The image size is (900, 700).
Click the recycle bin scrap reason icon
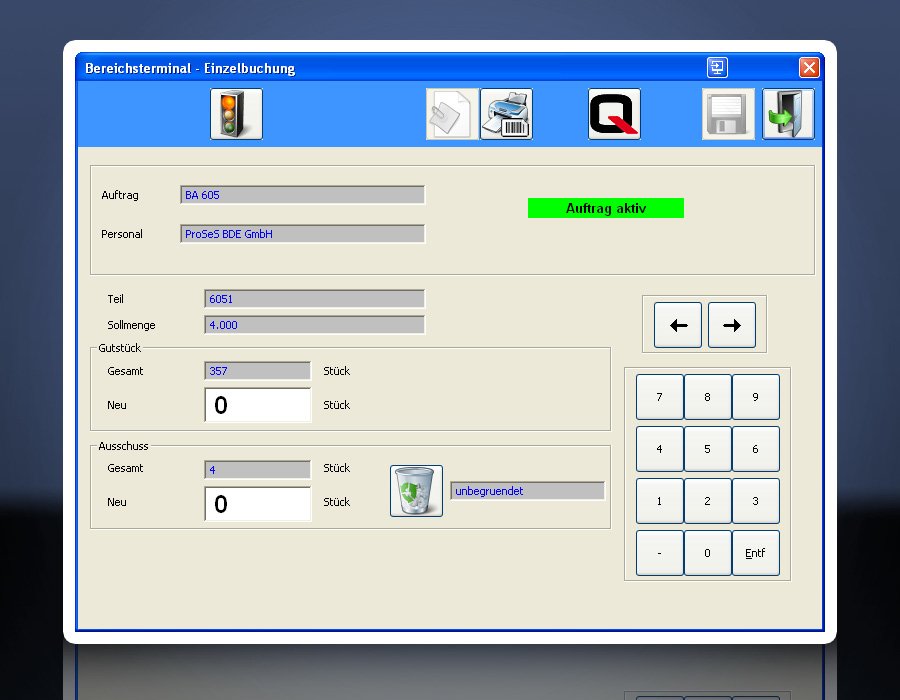tap(416, 491)
